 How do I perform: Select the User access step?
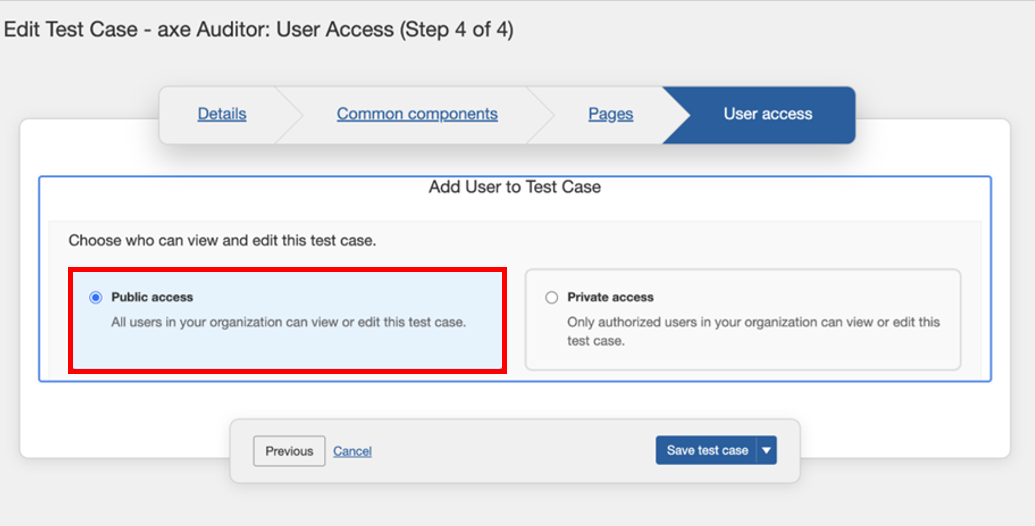(x=767, y=114)
